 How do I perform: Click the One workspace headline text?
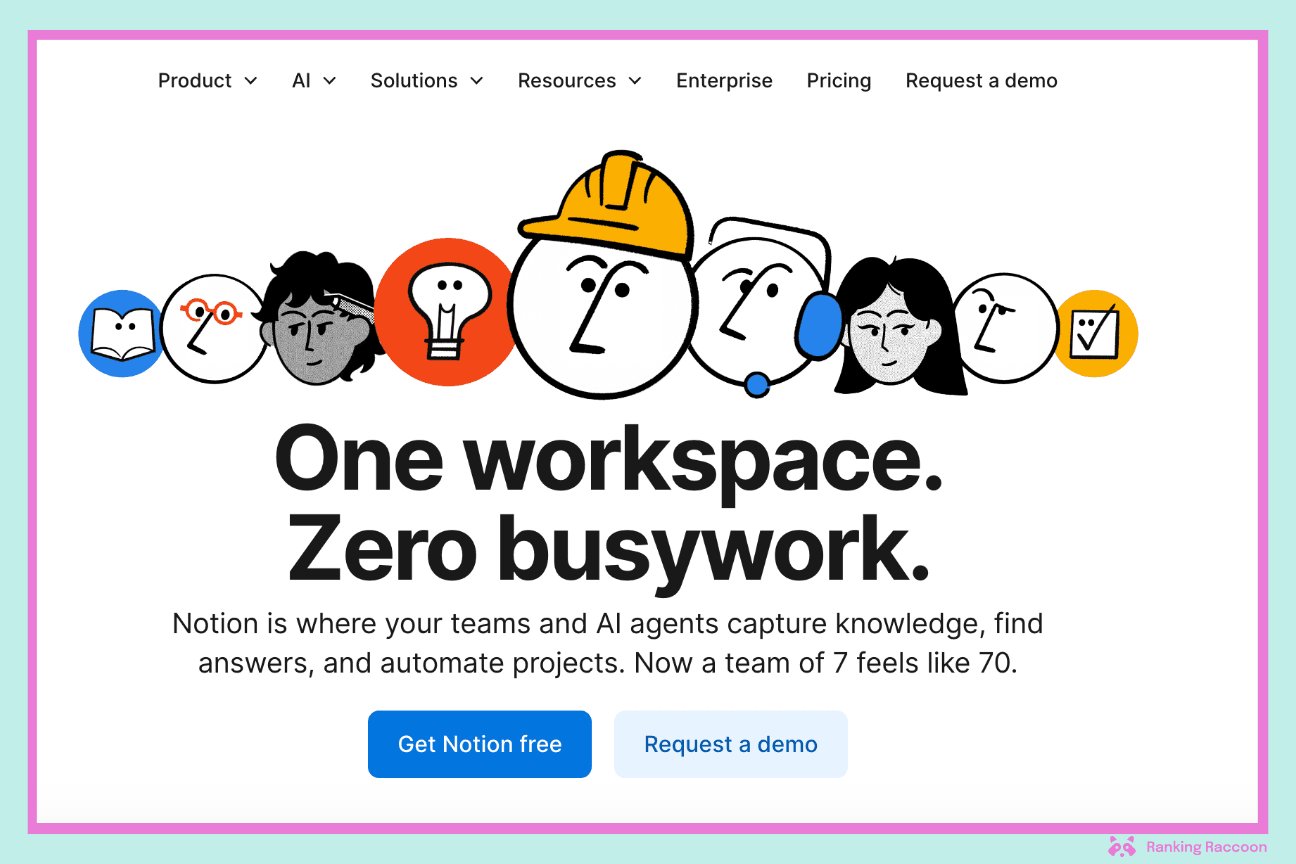(x=608, y=458)
